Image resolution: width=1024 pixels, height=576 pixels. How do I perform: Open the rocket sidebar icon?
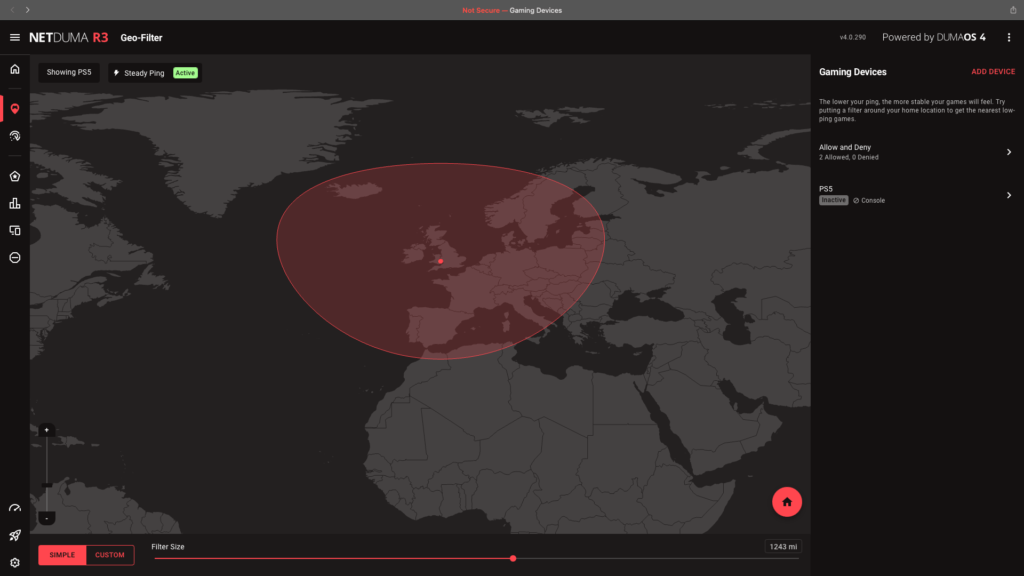tap(14, 536)
